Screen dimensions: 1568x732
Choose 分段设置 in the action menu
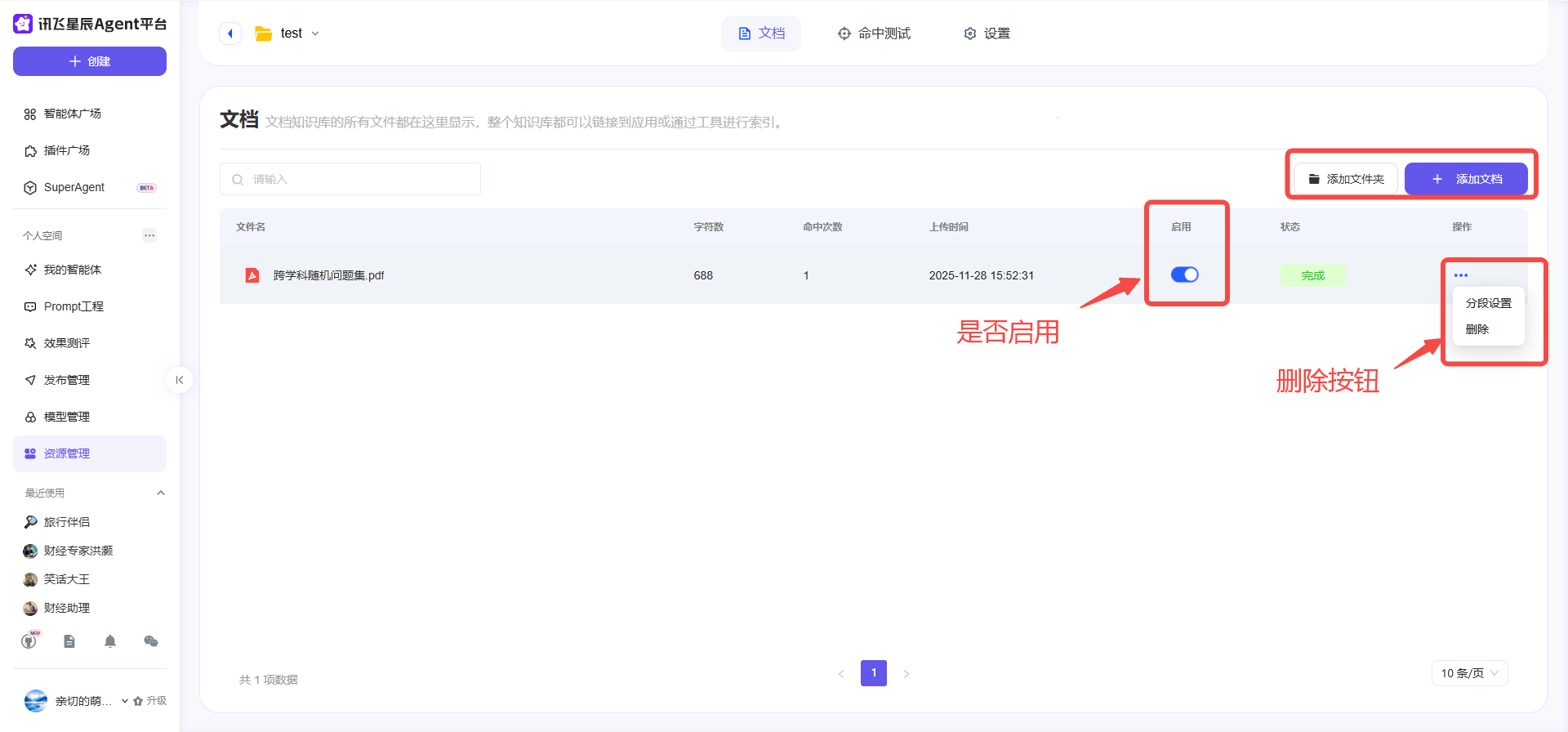click(1488, 303)
